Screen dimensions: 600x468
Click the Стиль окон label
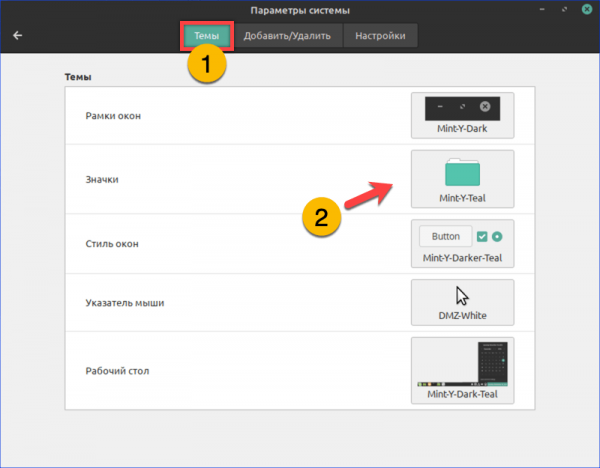point(112,244)
